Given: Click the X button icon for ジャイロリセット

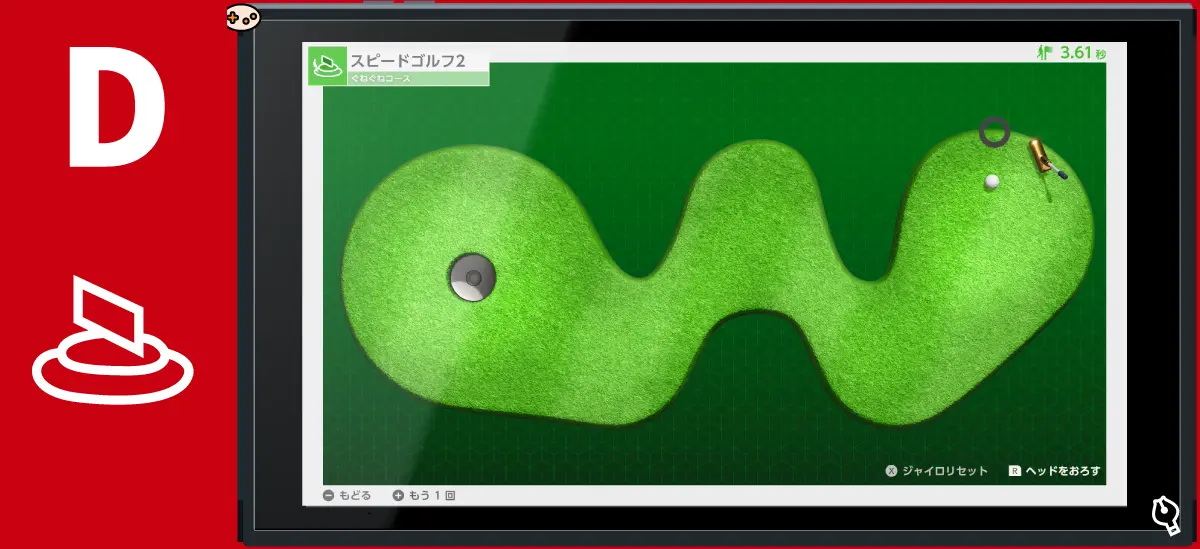Looking at the screenshot, I should [891, 470].
